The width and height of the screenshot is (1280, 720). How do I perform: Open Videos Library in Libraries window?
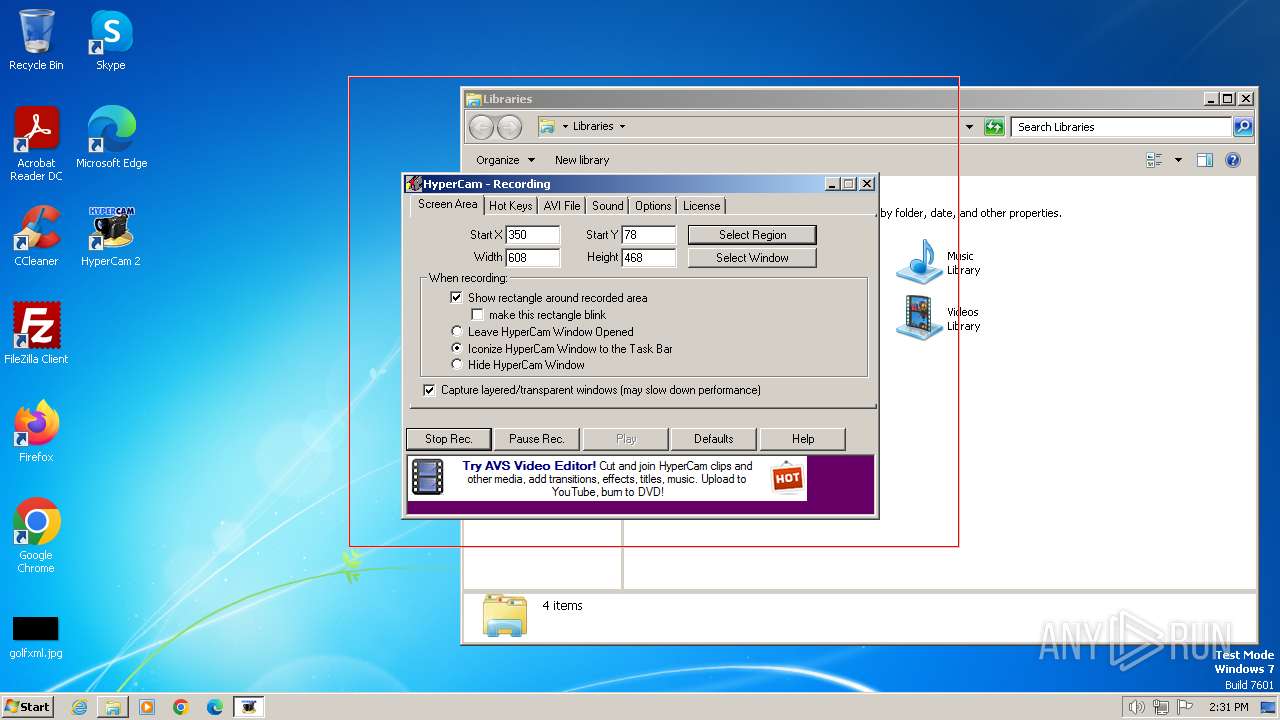938,318
